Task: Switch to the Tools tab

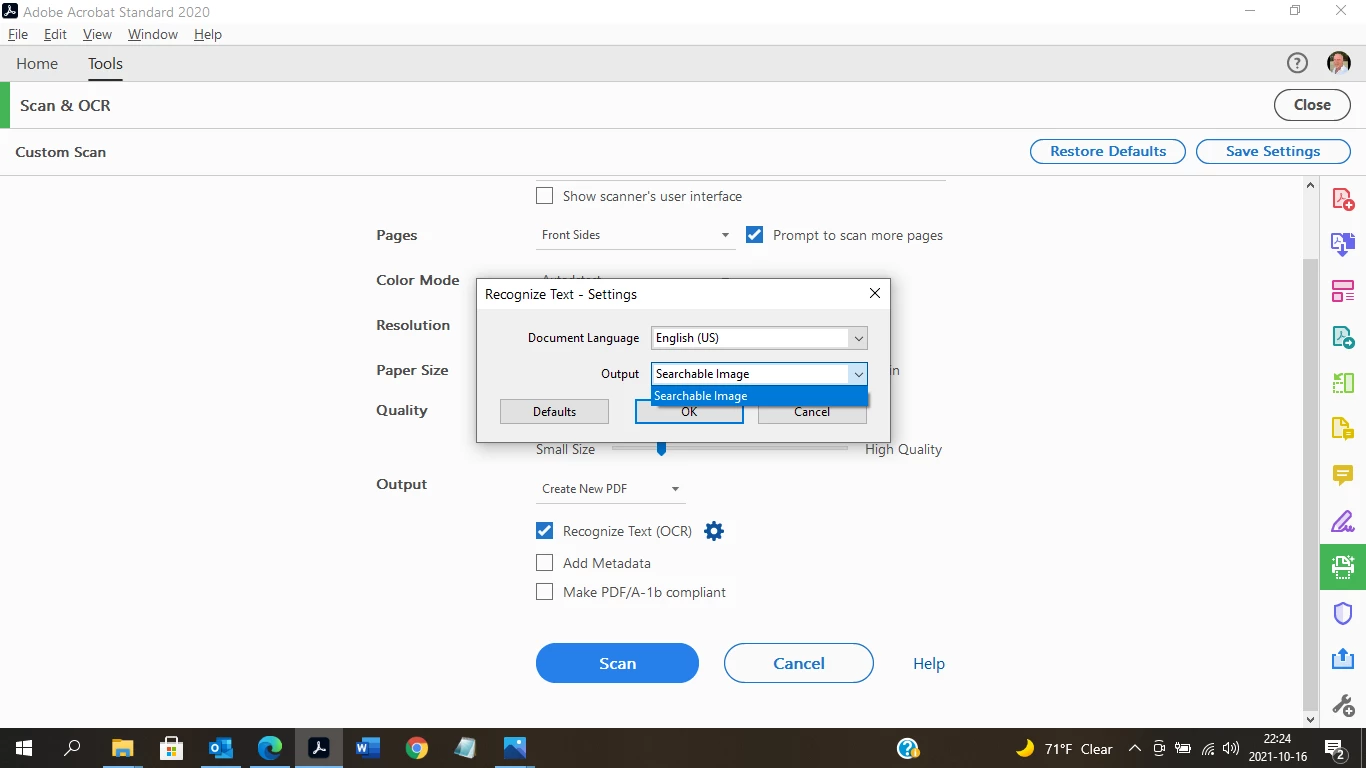Action: pos(105,63)
